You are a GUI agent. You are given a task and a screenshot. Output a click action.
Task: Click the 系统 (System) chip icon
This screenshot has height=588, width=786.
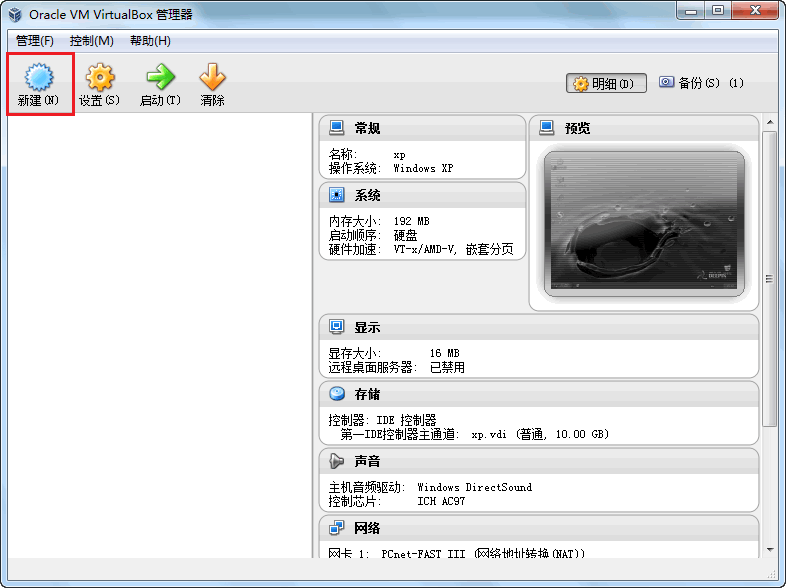point(337,195)
